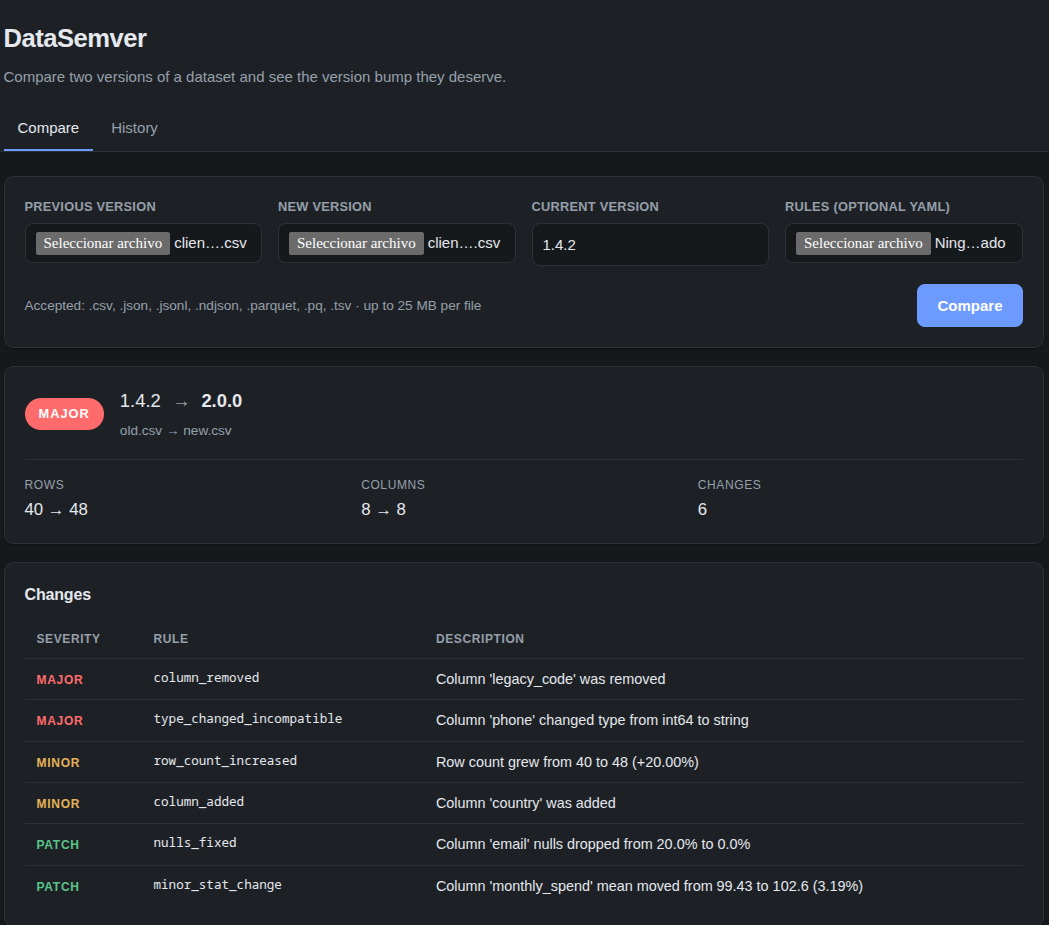Click the DataSemver heading

click(x=75, y=38)
